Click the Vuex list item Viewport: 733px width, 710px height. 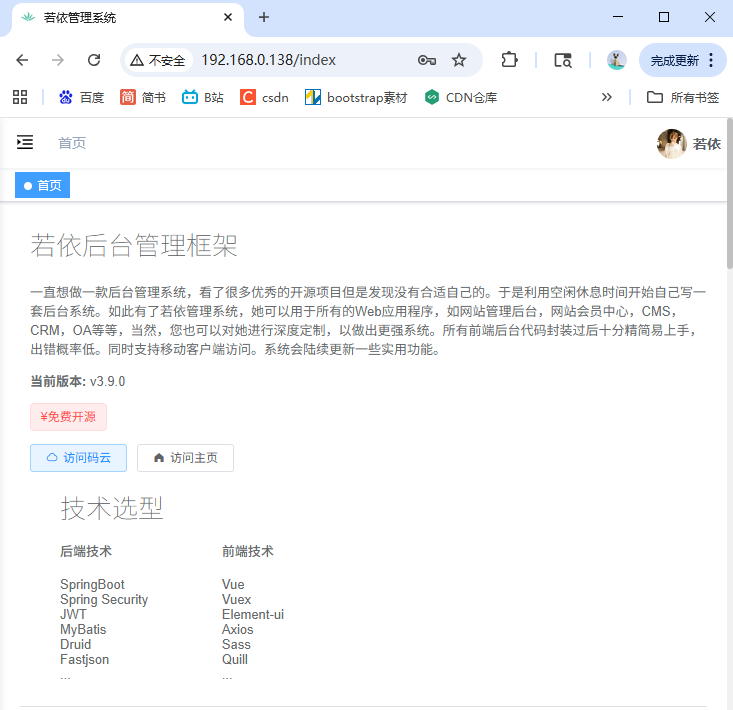(x=237, y=599)
